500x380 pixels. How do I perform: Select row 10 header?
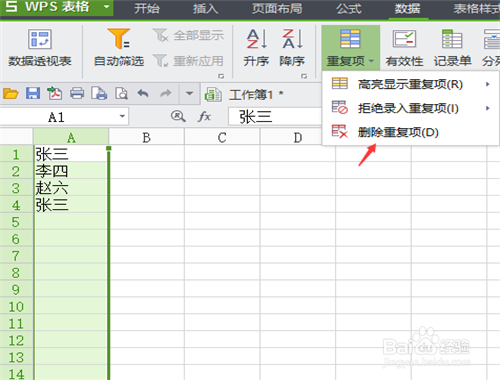(x=16, y=306)
